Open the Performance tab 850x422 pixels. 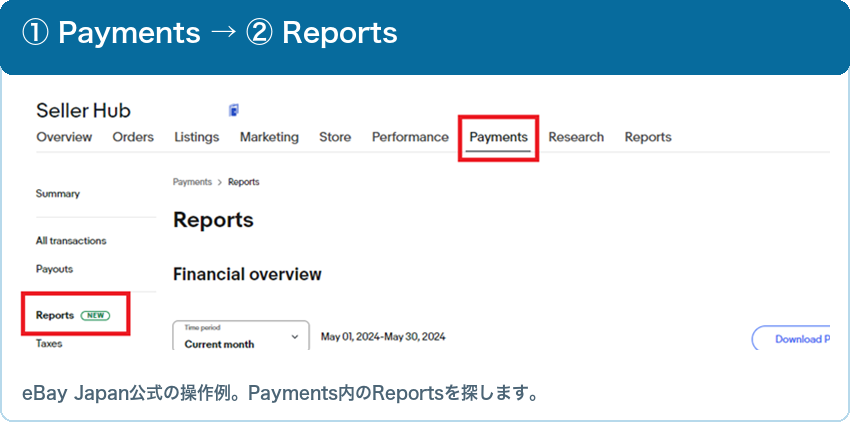click(x=410, y=137)
